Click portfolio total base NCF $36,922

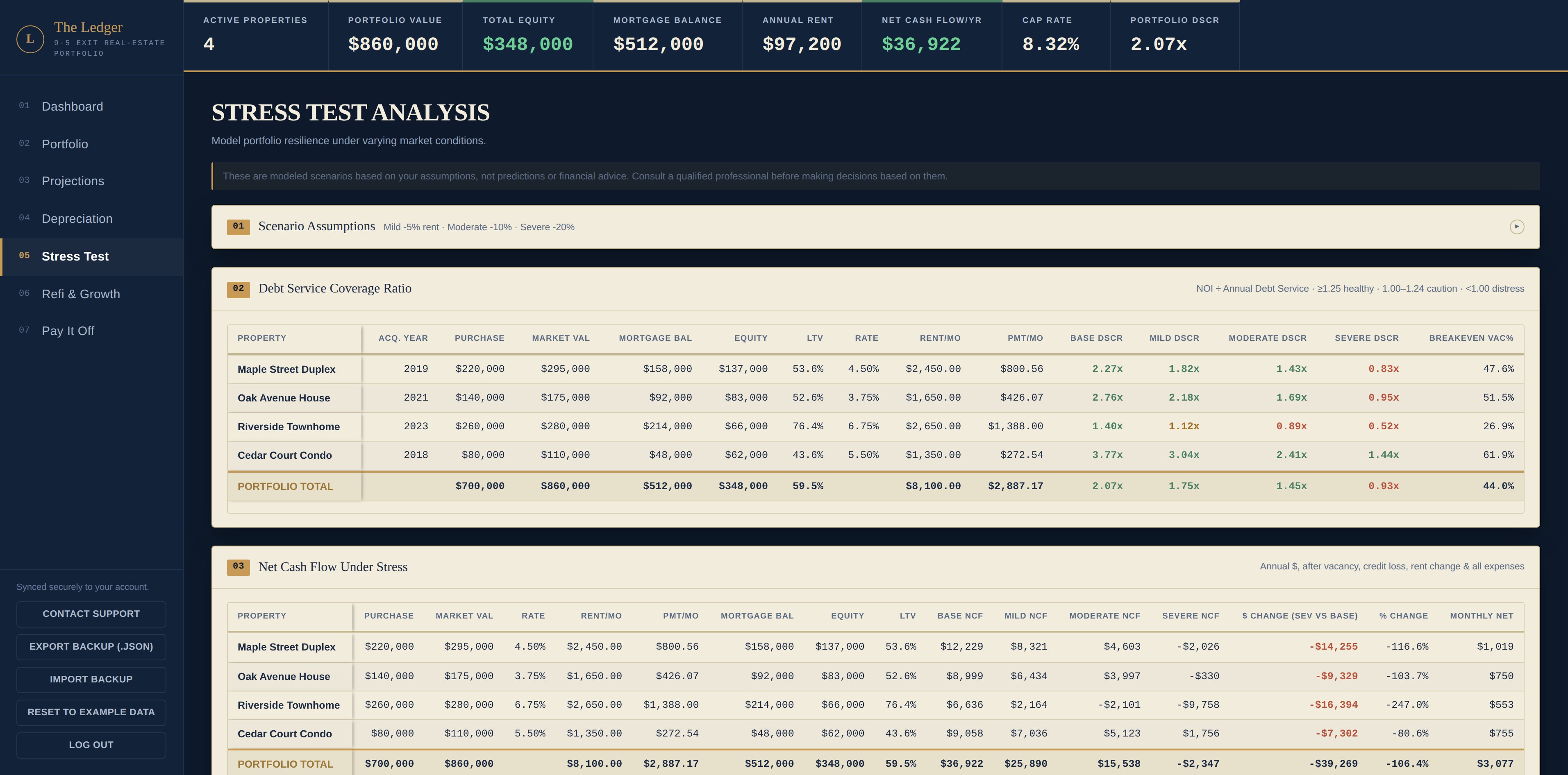961,764
